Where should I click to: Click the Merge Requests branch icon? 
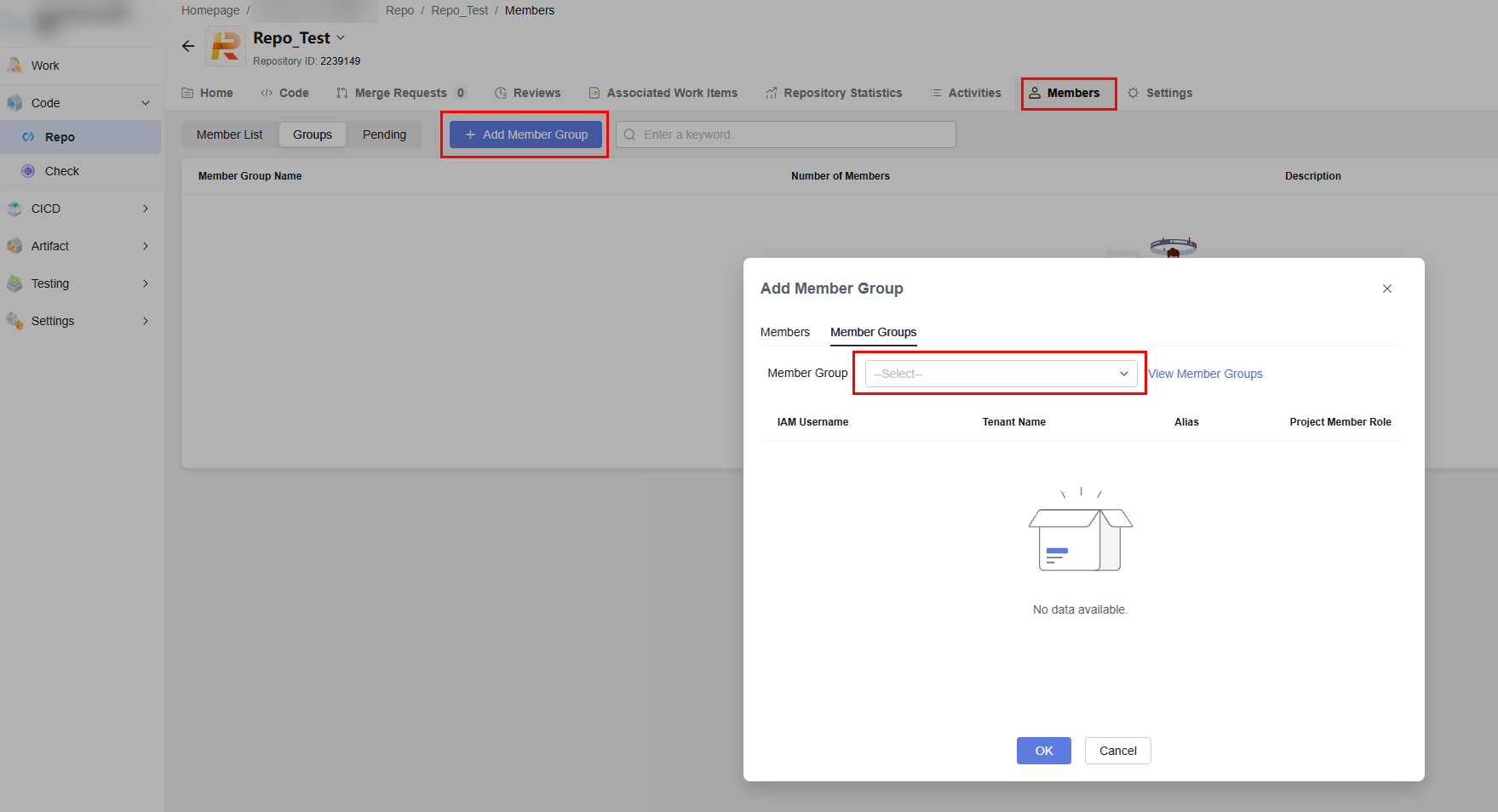[x=342, y=93]
